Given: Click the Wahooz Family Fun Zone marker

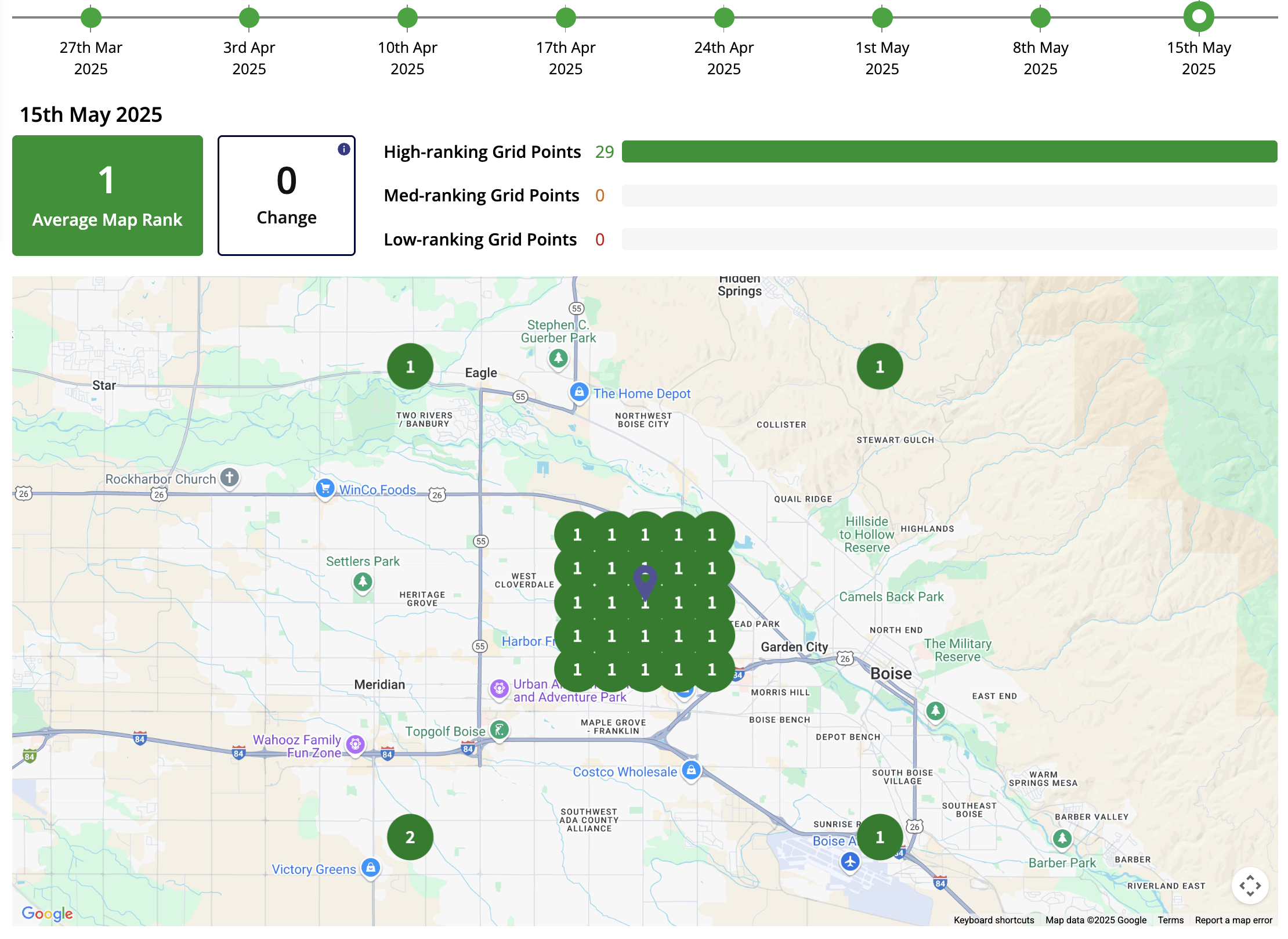Looking at the screenshot, I should point(355,745).
